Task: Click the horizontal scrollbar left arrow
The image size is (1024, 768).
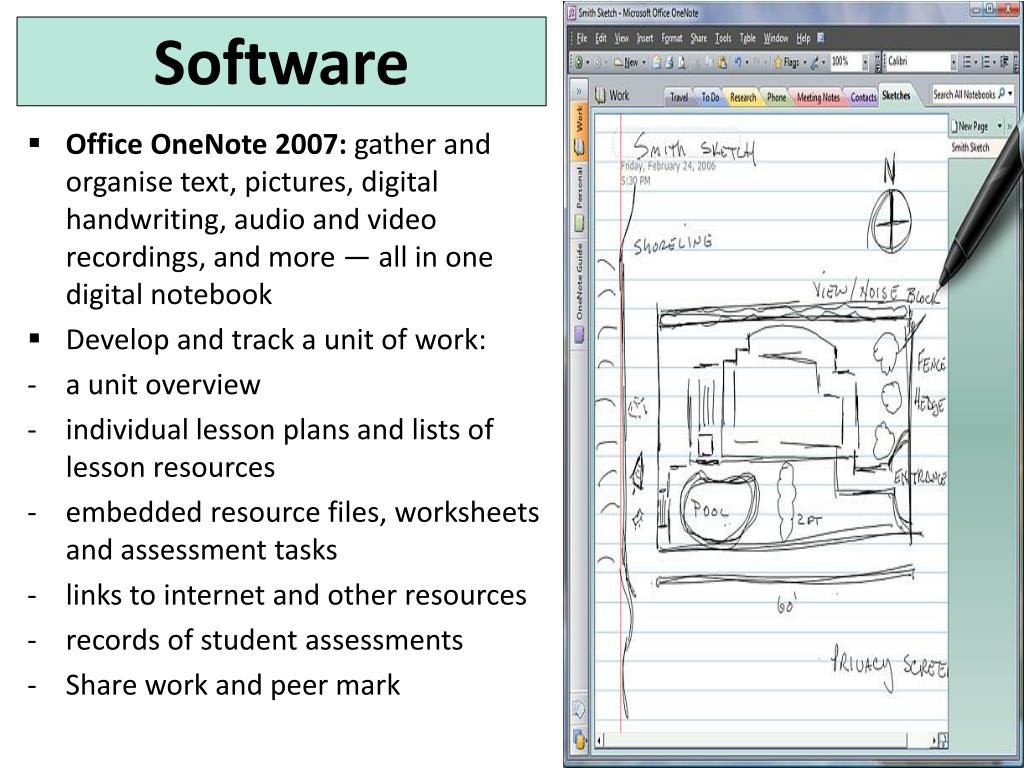Action: [x=601, y=741]
